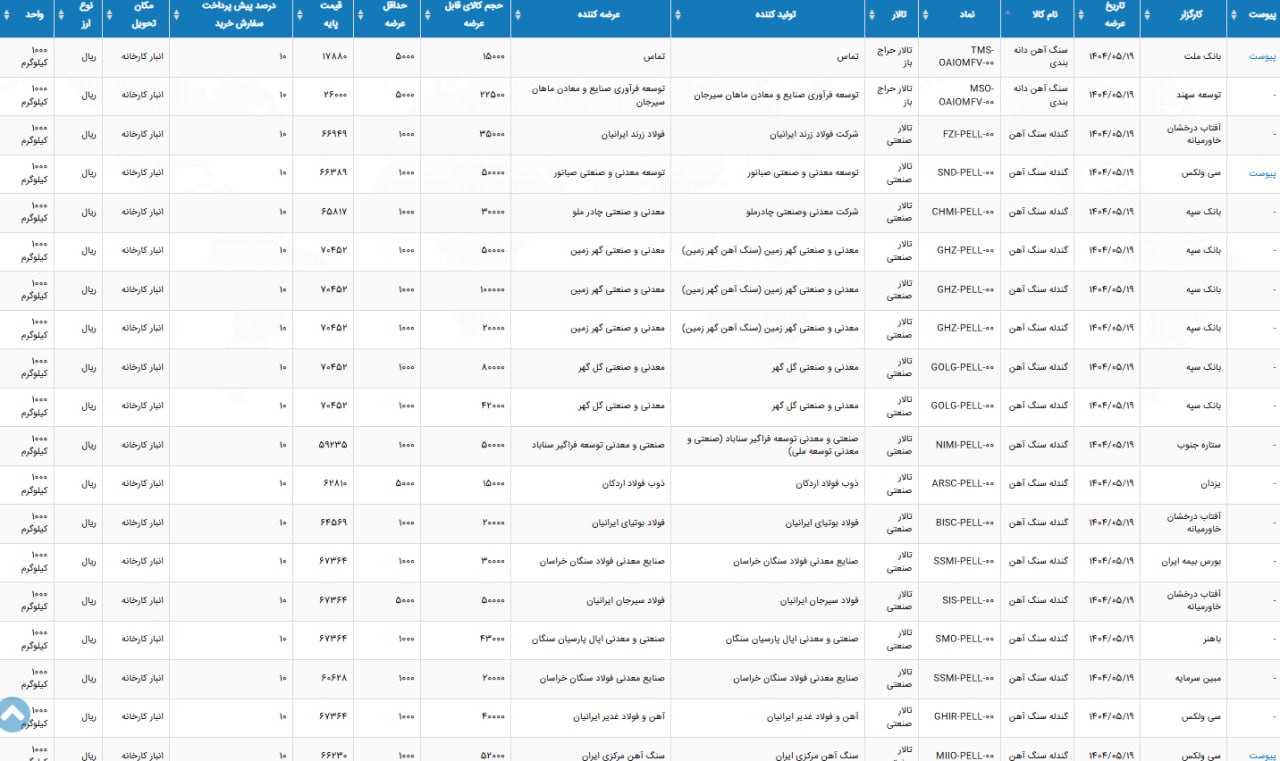Select symbol BISC-PELL-00
Viewport: 1280px width, 761px height.
(966, 522)
